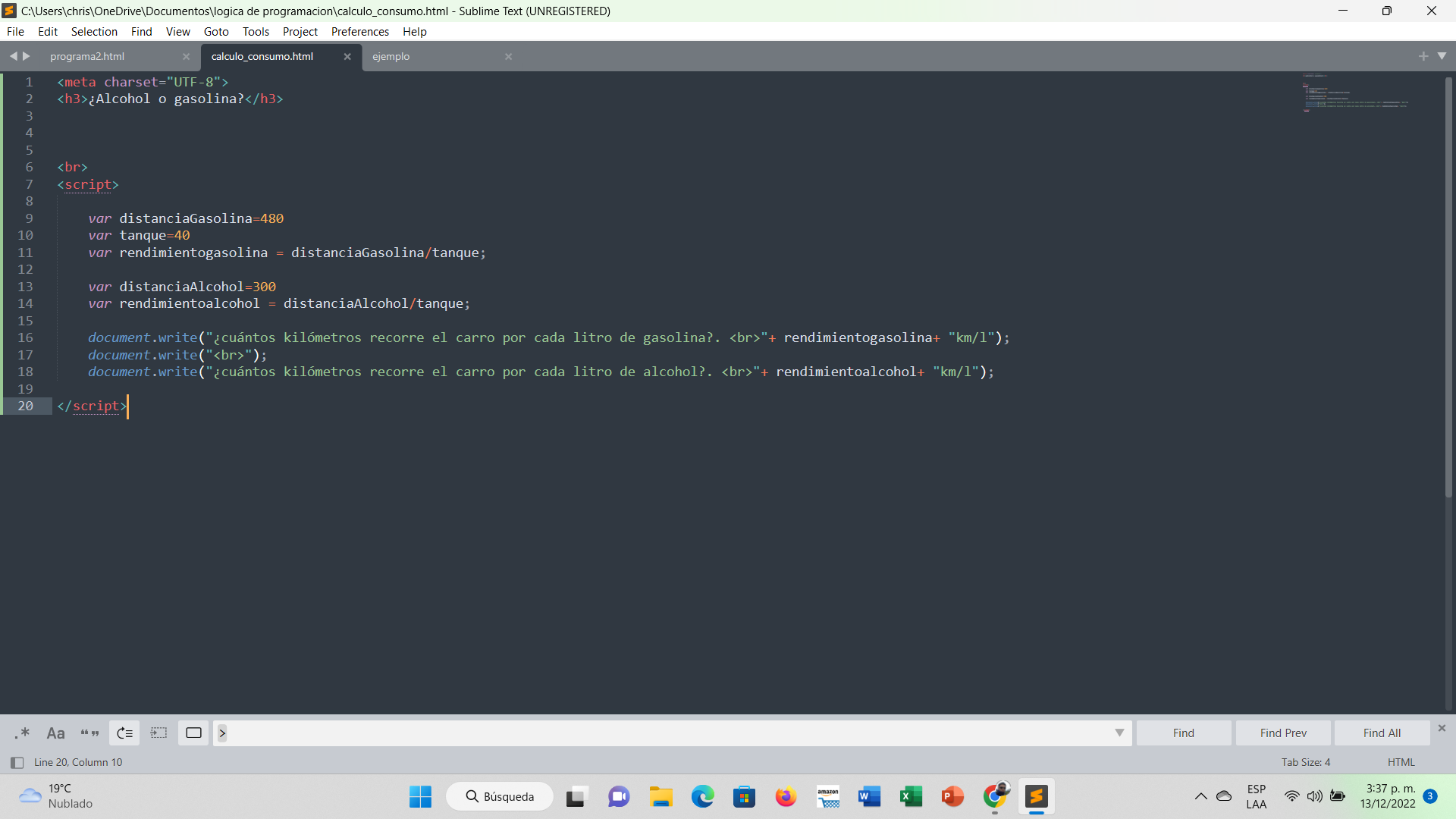Screen dimensions: 1456x819
Task: Click the distanciaGasolina=480 code line
Action: pyautogui.click(x=186, y=218)
